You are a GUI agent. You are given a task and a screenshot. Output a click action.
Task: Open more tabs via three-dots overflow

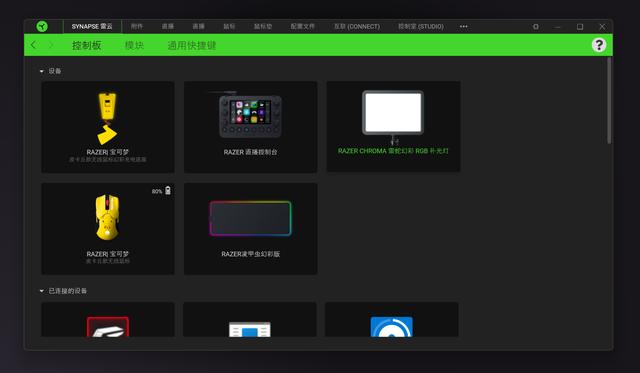click(464, 27)
